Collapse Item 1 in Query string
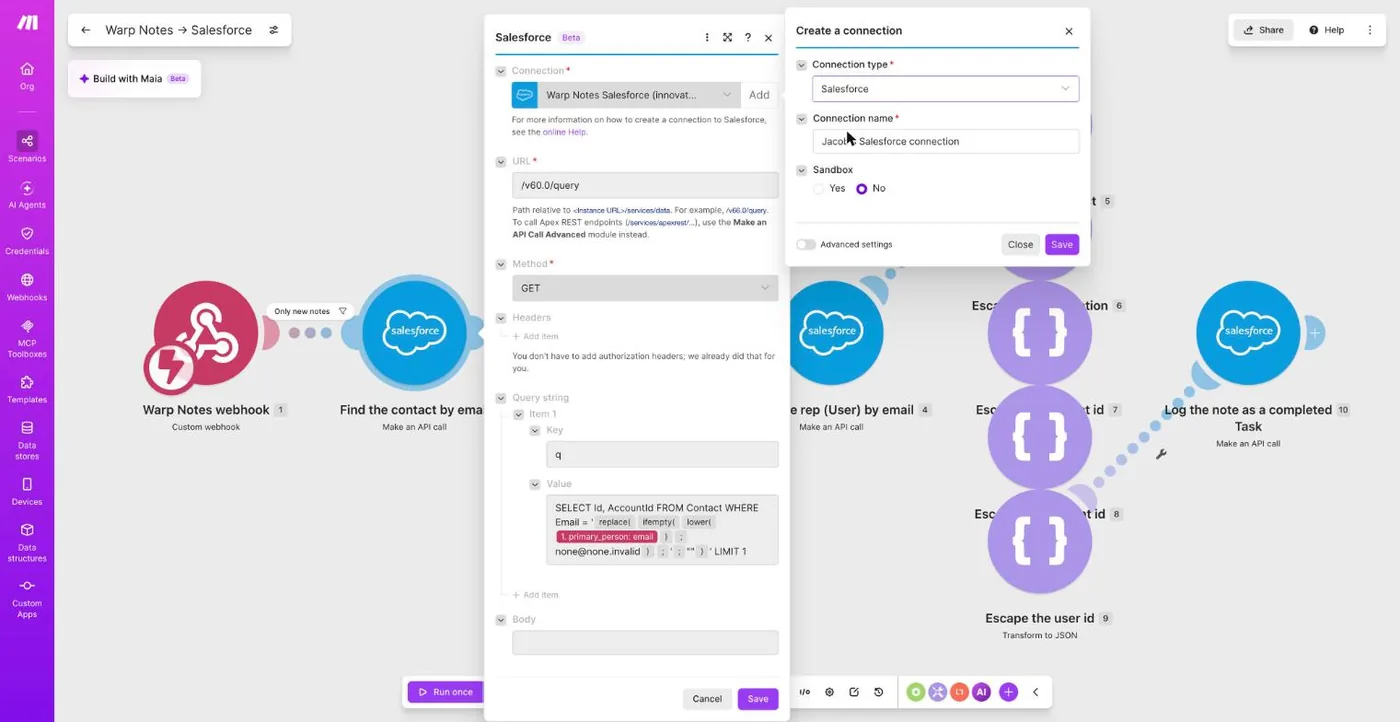This screenshot has width=1400, height=722. (518, 414)
